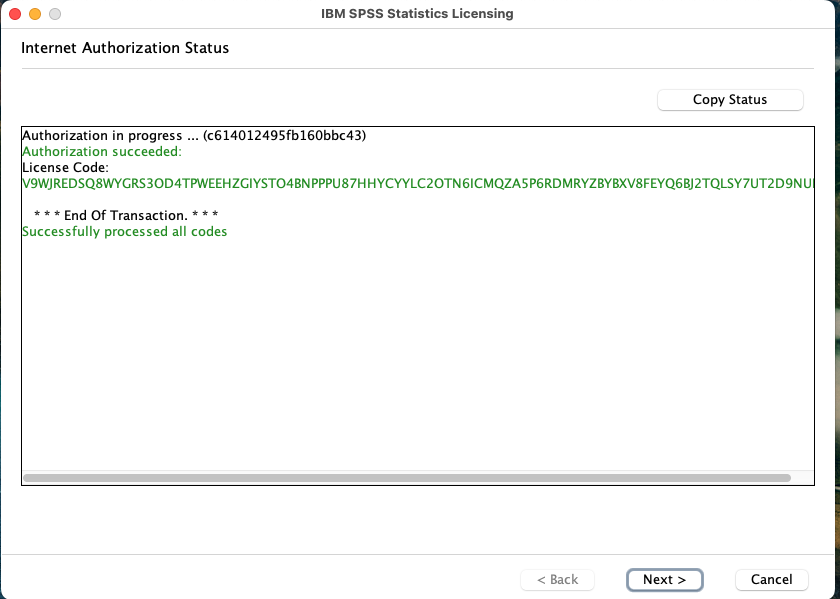Click the separator line under the heading

(x=418, y=68)
